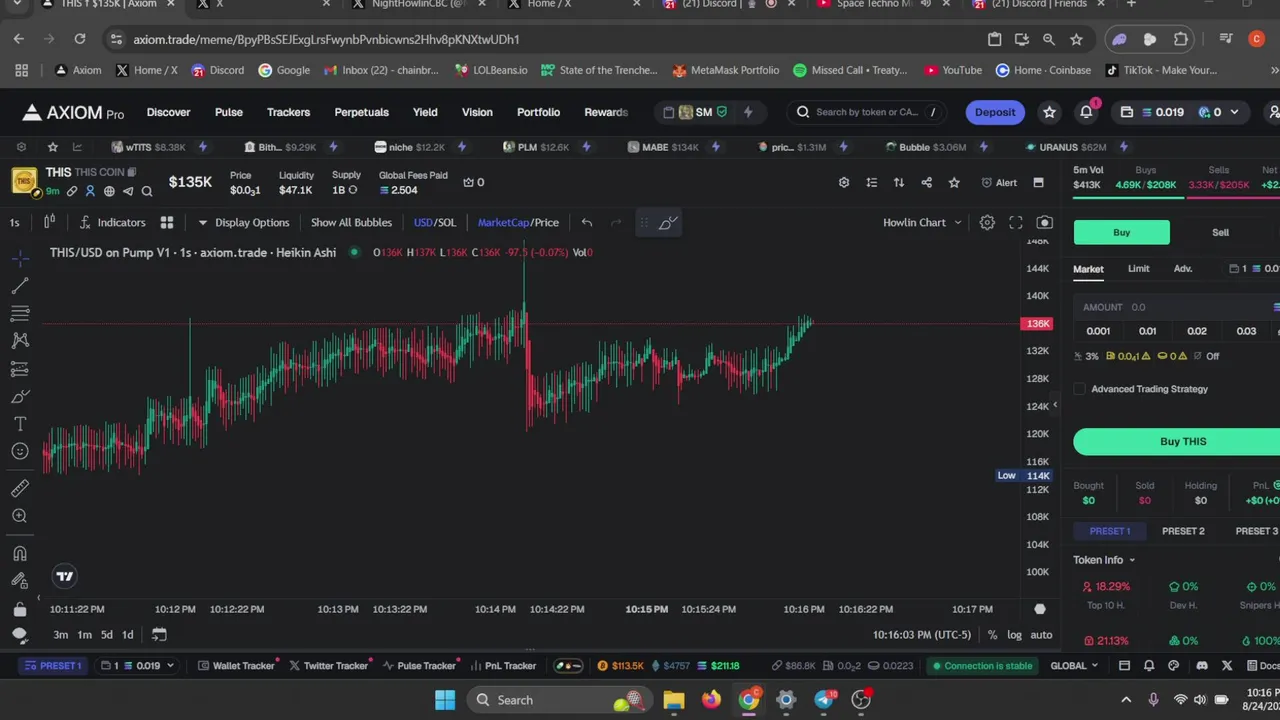Select the crosshair cursor tool in chart sidebar
This screenshot has height=720, width=1280.
20,259
